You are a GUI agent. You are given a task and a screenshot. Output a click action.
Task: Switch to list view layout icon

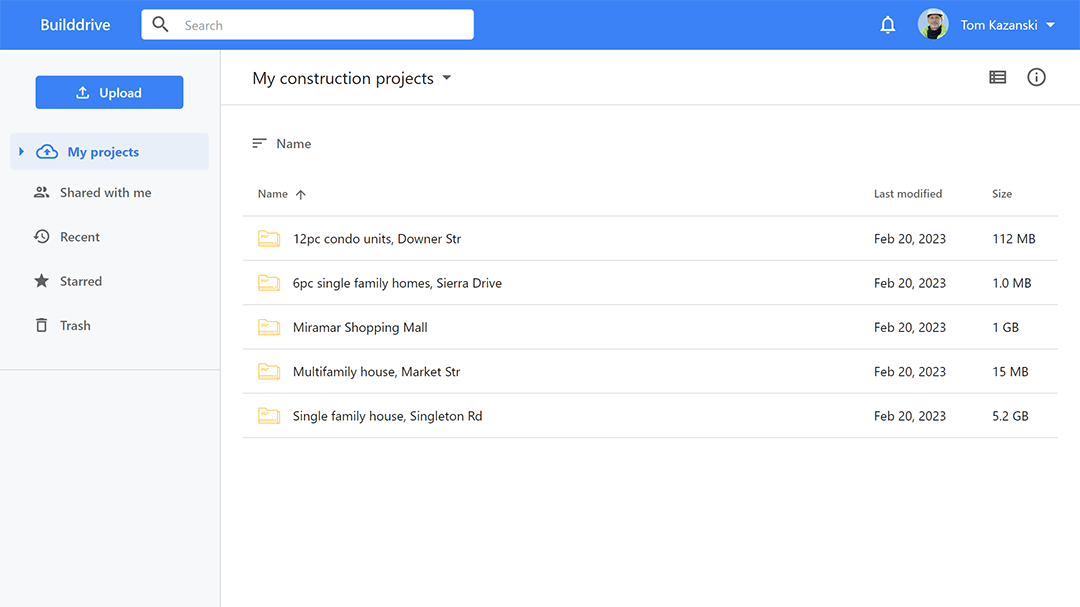[997, 77]
